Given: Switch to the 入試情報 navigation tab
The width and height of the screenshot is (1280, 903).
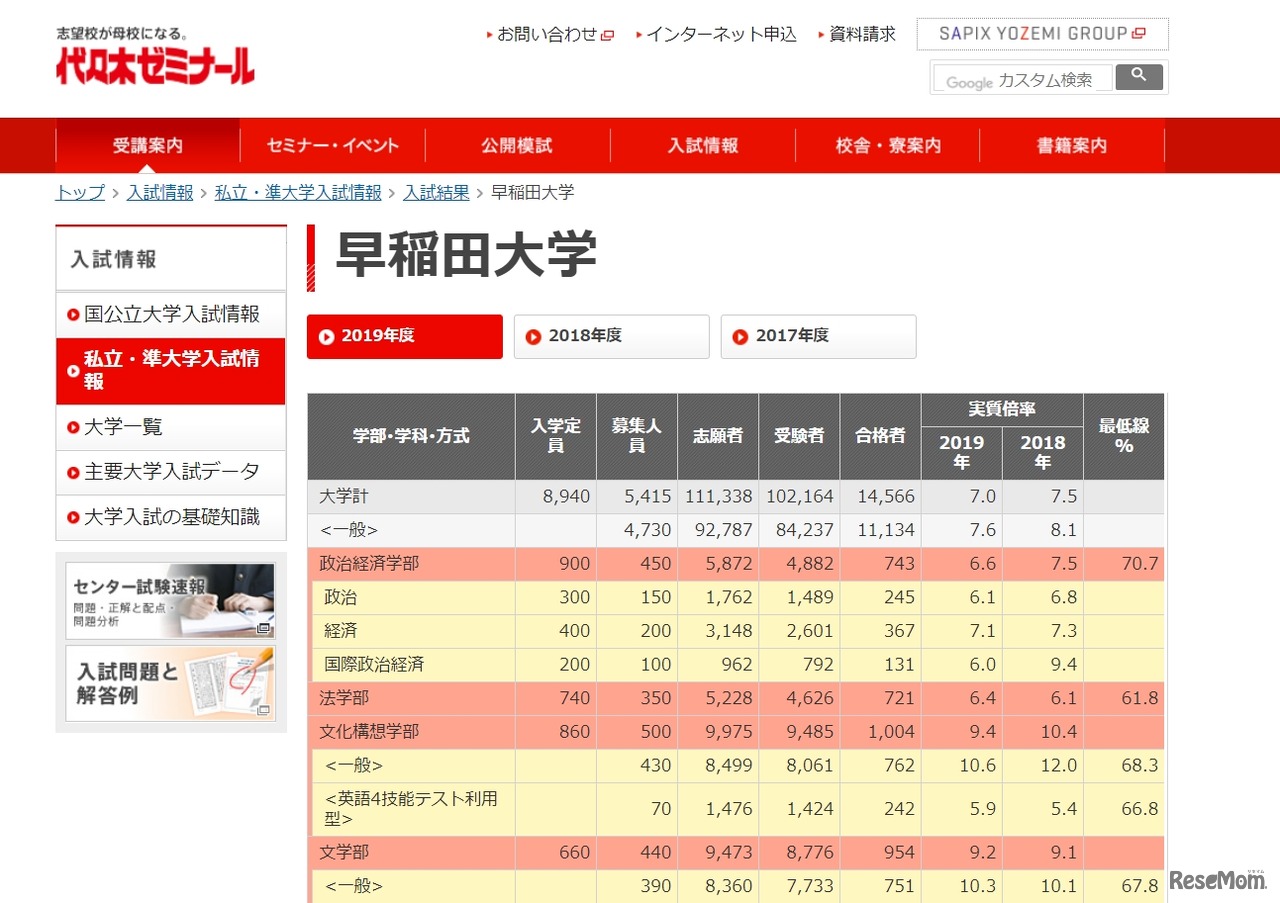Looking at the screenshot, I should pos(702,145).
